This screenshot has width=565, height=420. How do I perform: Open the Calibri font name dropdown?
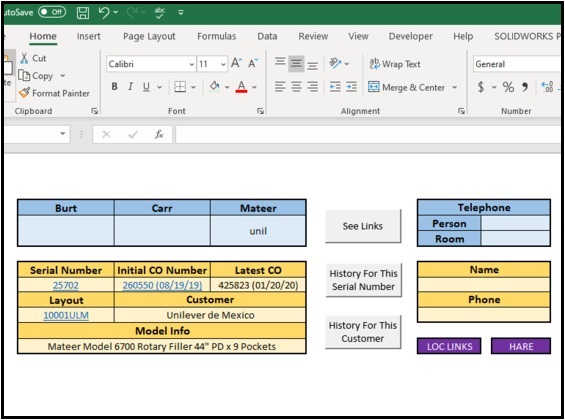(192, 64)
